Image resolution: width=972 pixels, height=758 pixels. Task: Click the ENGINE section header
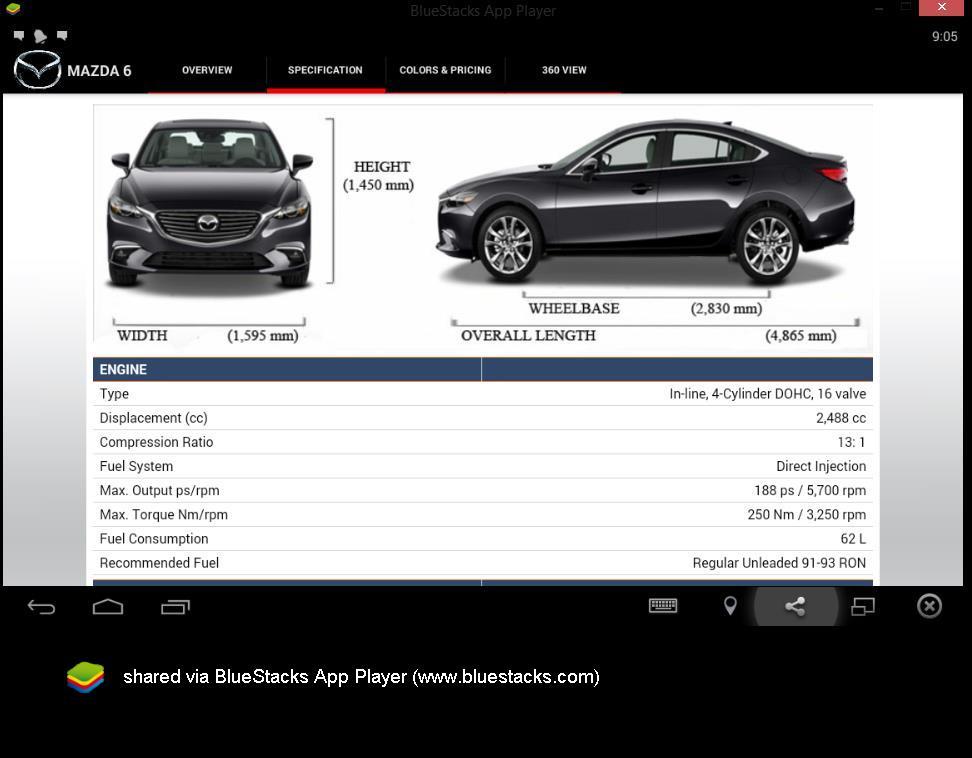(x=123, y=369)
